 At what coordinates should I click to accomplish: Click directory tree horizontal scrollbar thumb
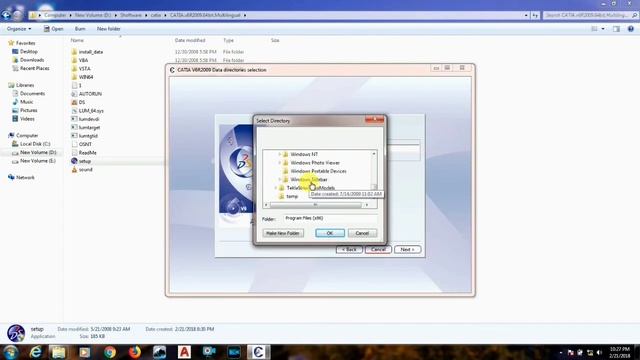pyautogui.click(x=315, y=204)
